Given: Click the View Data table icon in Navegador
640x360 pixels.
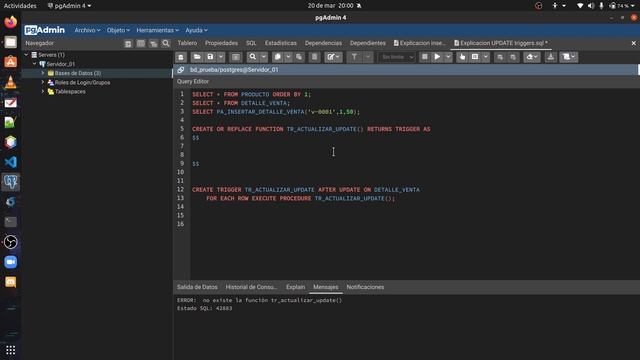Looking at the screenshot, I should click(x=141, y=43).
